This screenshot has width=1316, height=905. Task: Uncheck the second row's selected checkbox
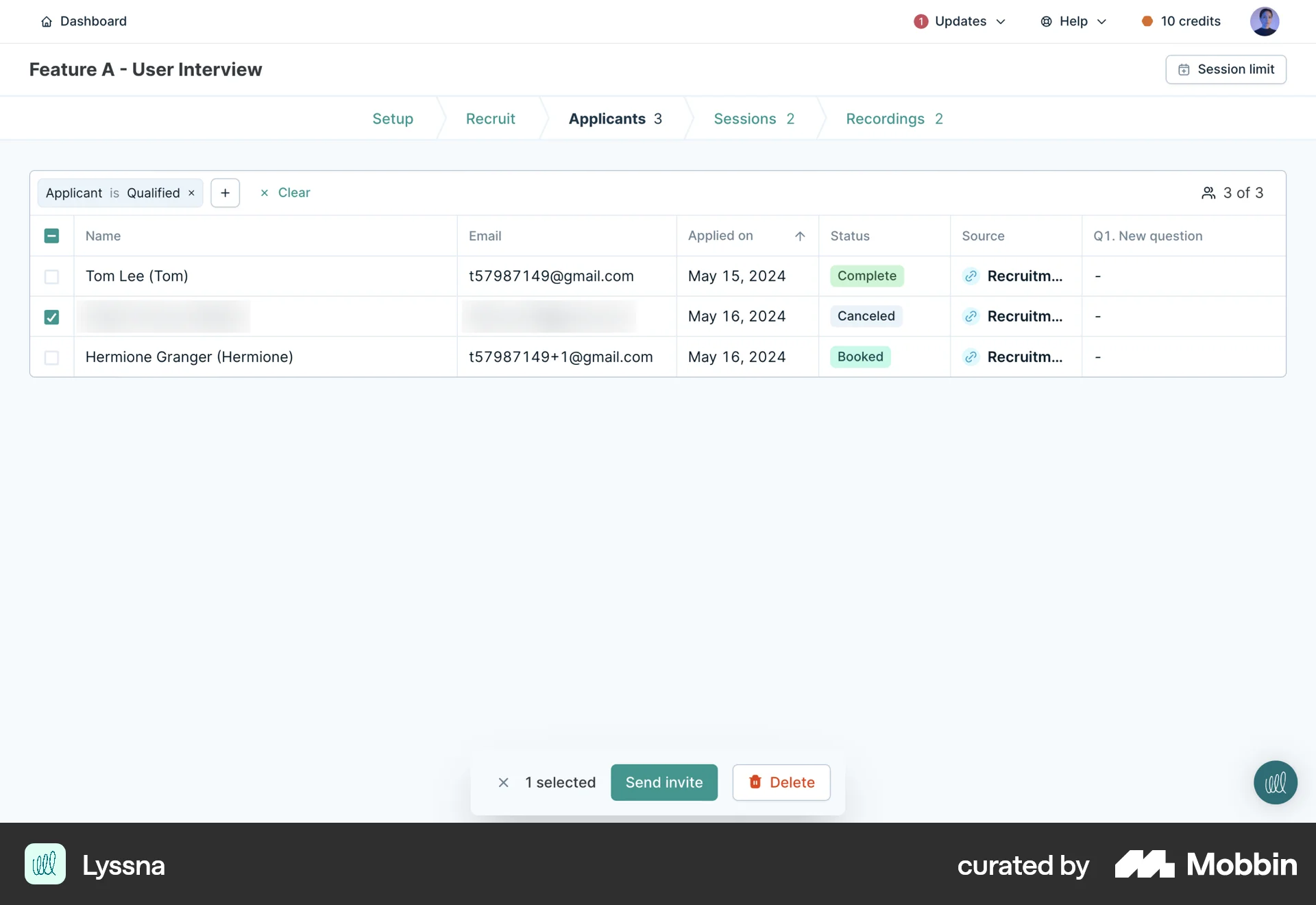51,317
